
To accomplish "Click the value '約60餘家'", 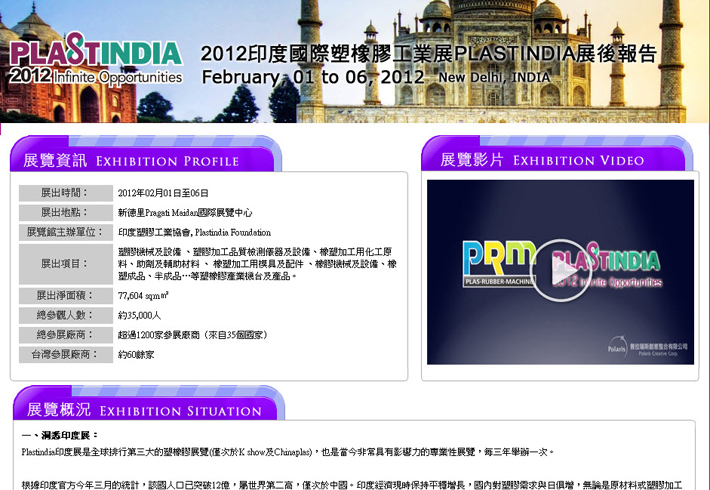I will (136, 355).
